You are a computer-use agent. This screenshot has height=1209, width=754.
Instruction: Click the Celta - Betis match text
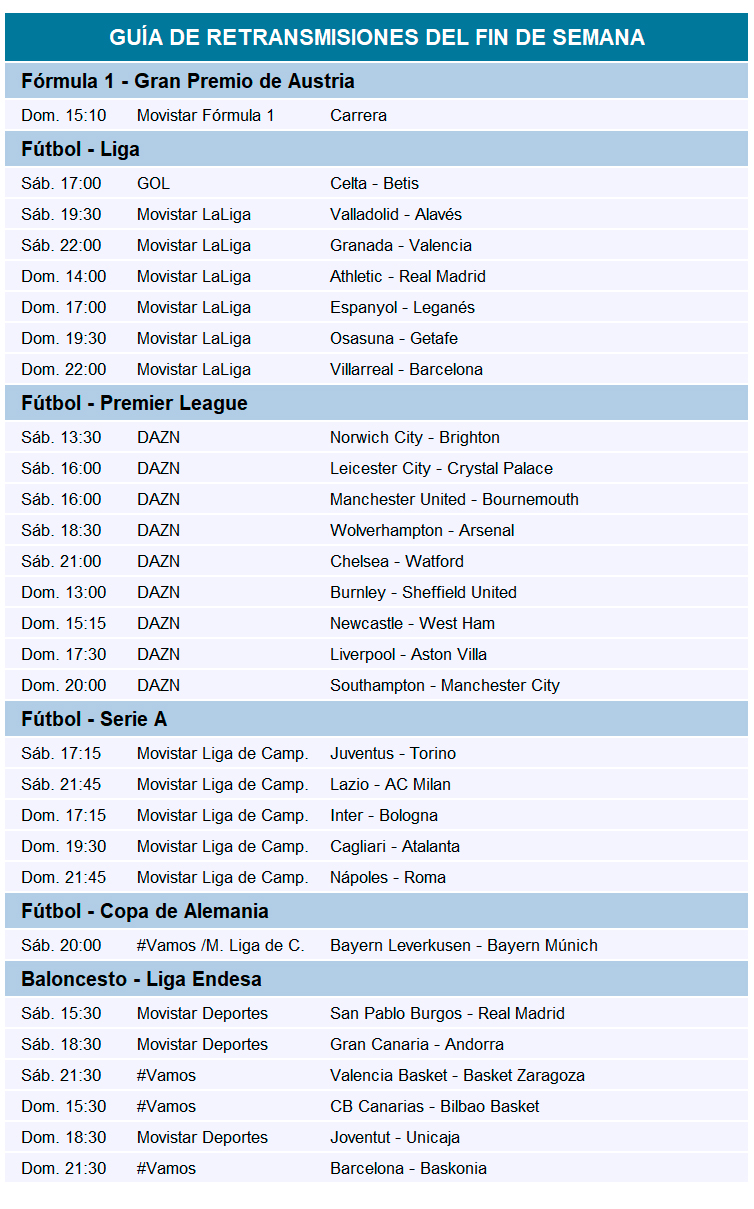point(374,183)
